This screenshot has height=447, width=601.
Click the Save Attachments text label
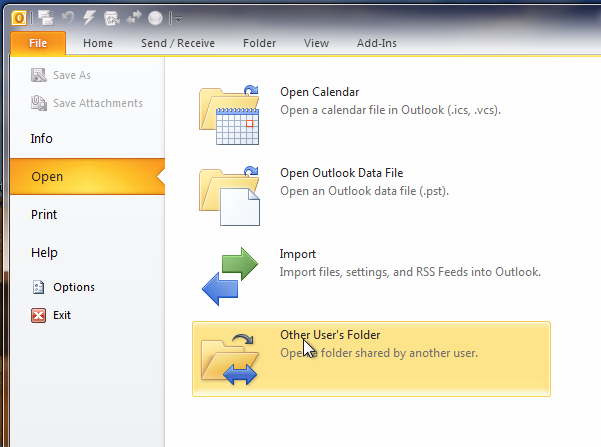(x=98, y=103)
